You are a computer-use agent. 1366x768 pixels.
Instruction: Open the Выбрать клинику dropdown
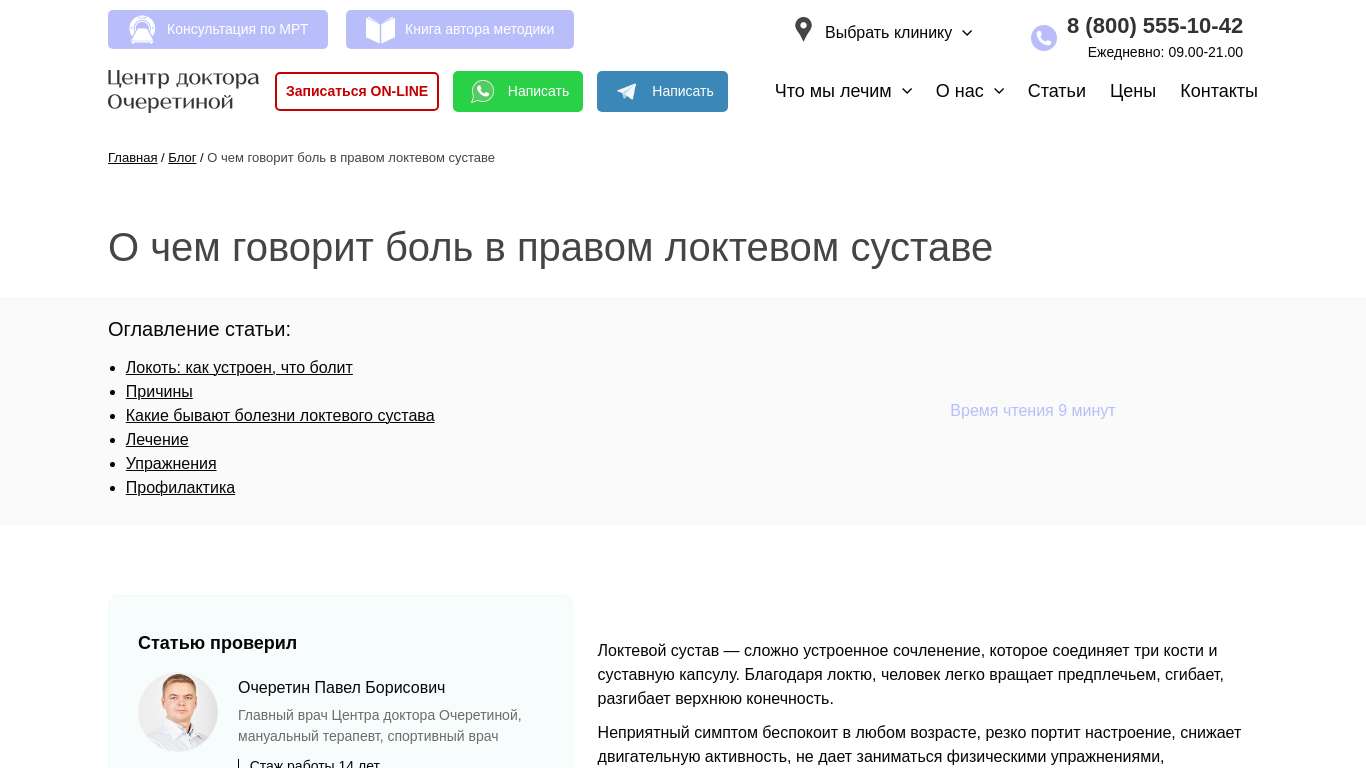tap(898, 33)
